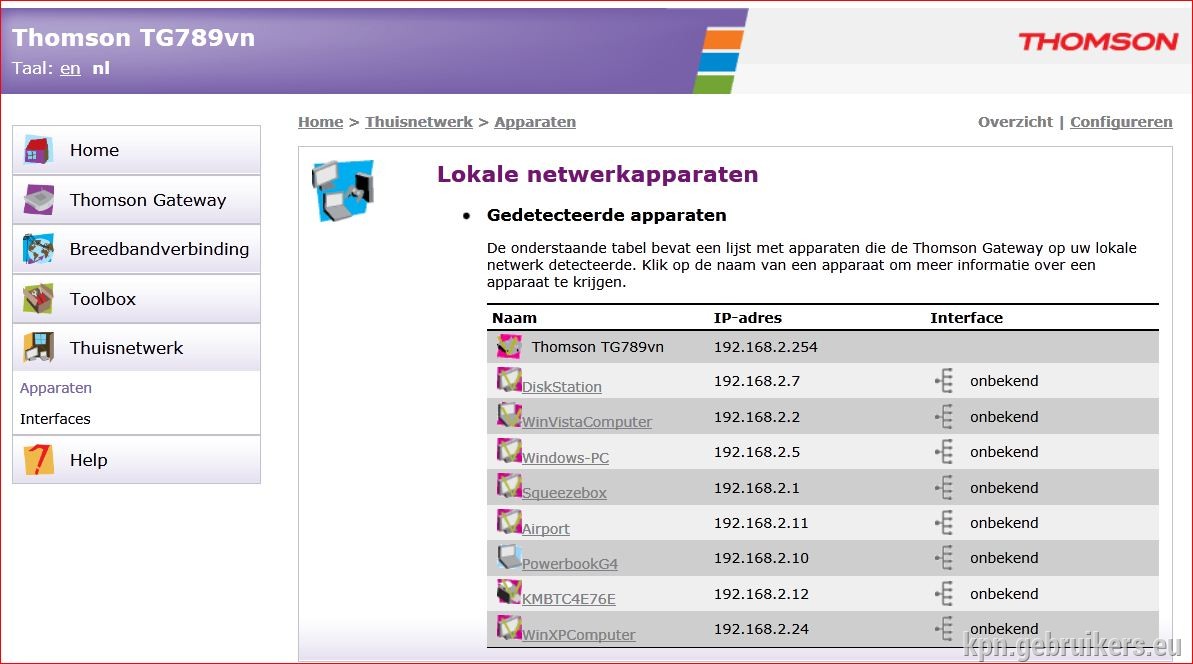Click the interface icon in WinXPComputer row

coord(944,628)
